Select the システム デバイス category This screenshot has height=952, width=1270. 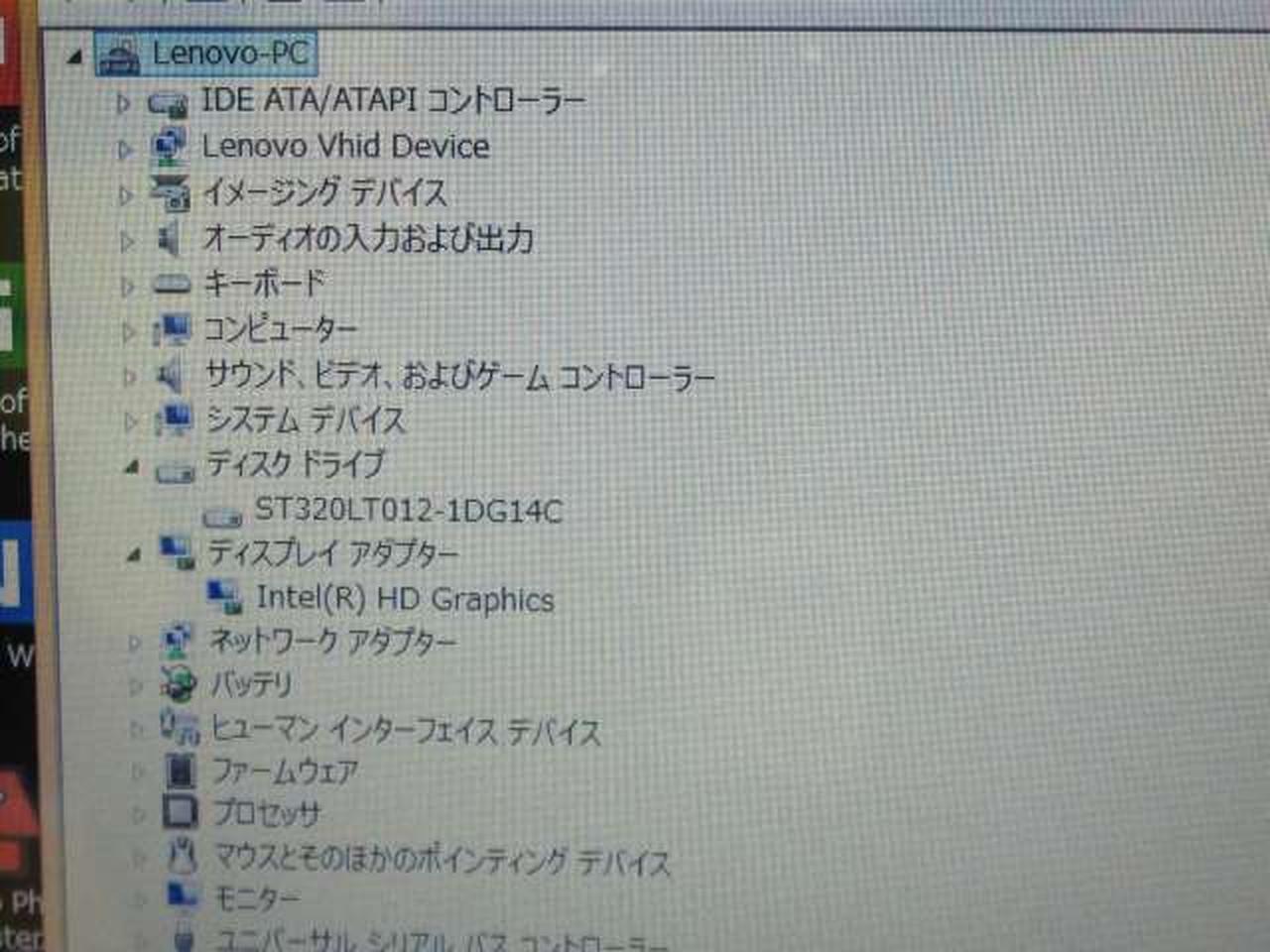[306, 420]
